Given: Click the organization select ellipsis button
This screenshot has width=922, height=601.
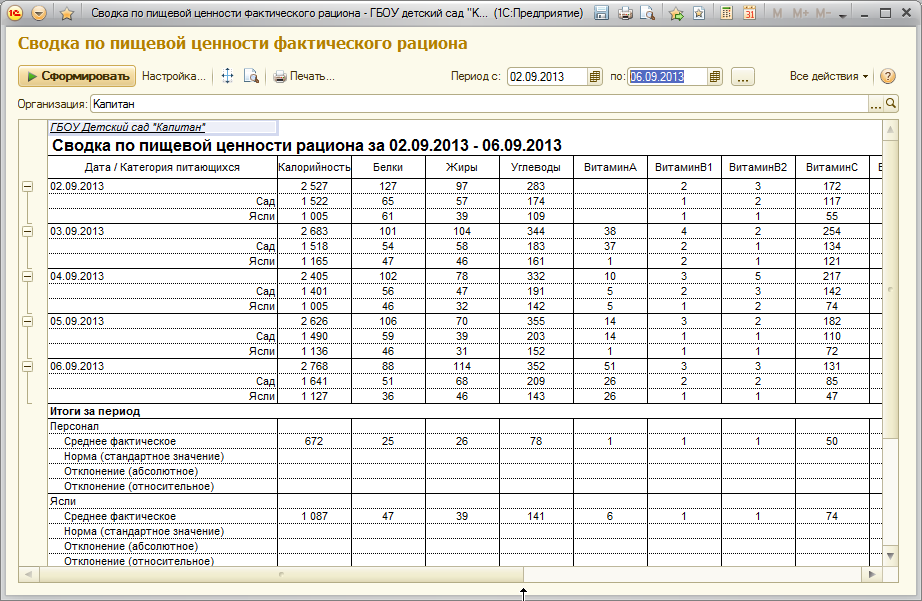Looking at the screenshot, I should [x=876, y=104].
